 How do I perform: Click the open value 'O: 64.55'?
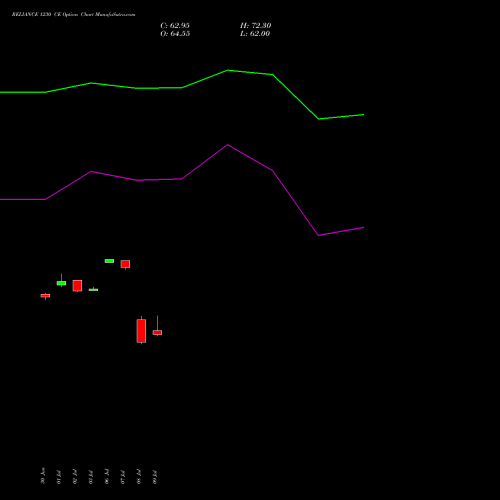[175, 34]
